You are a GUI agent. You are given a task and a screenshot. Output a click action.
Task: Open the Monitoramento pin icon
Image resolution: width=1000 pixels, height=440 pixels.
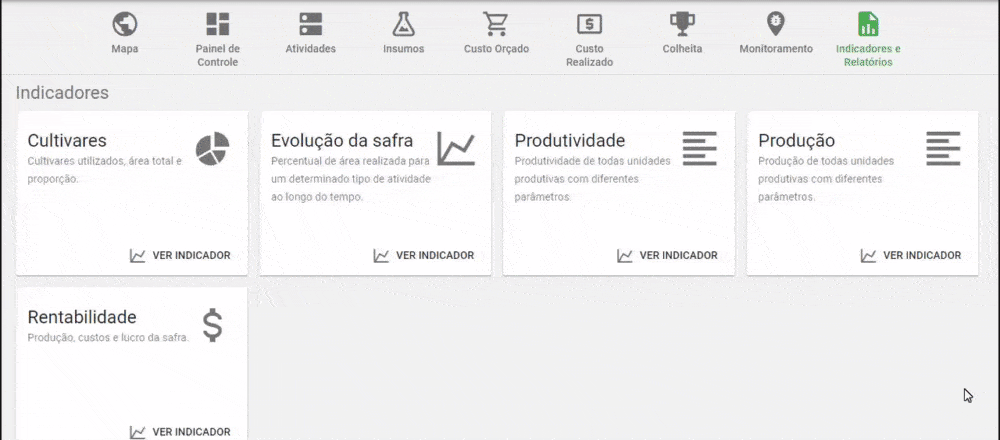775,24
